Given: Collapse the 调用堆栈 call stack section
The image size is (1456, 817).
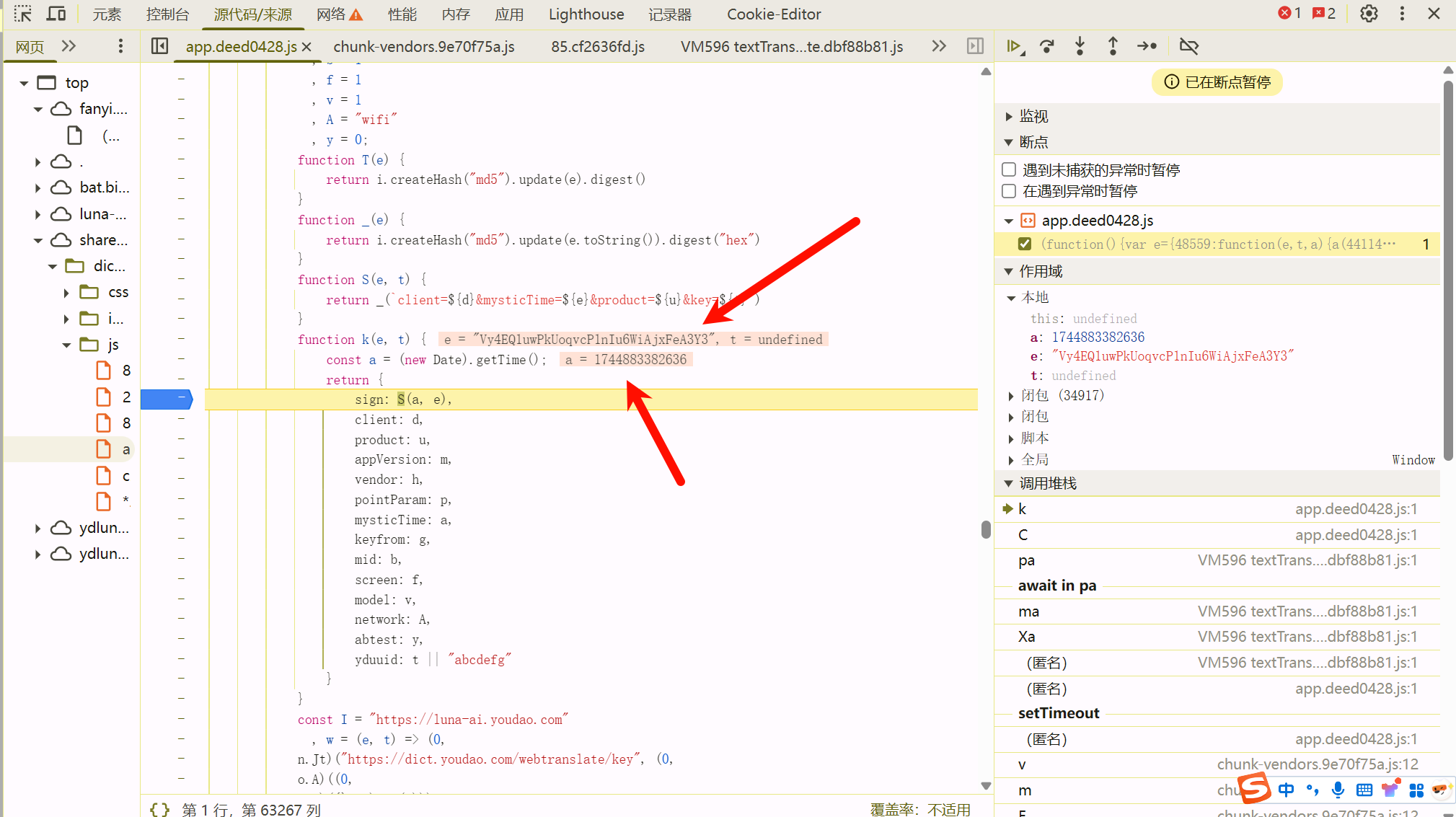Looking at the screenshot, I should pyautogui.click(x=1047, y=484).
